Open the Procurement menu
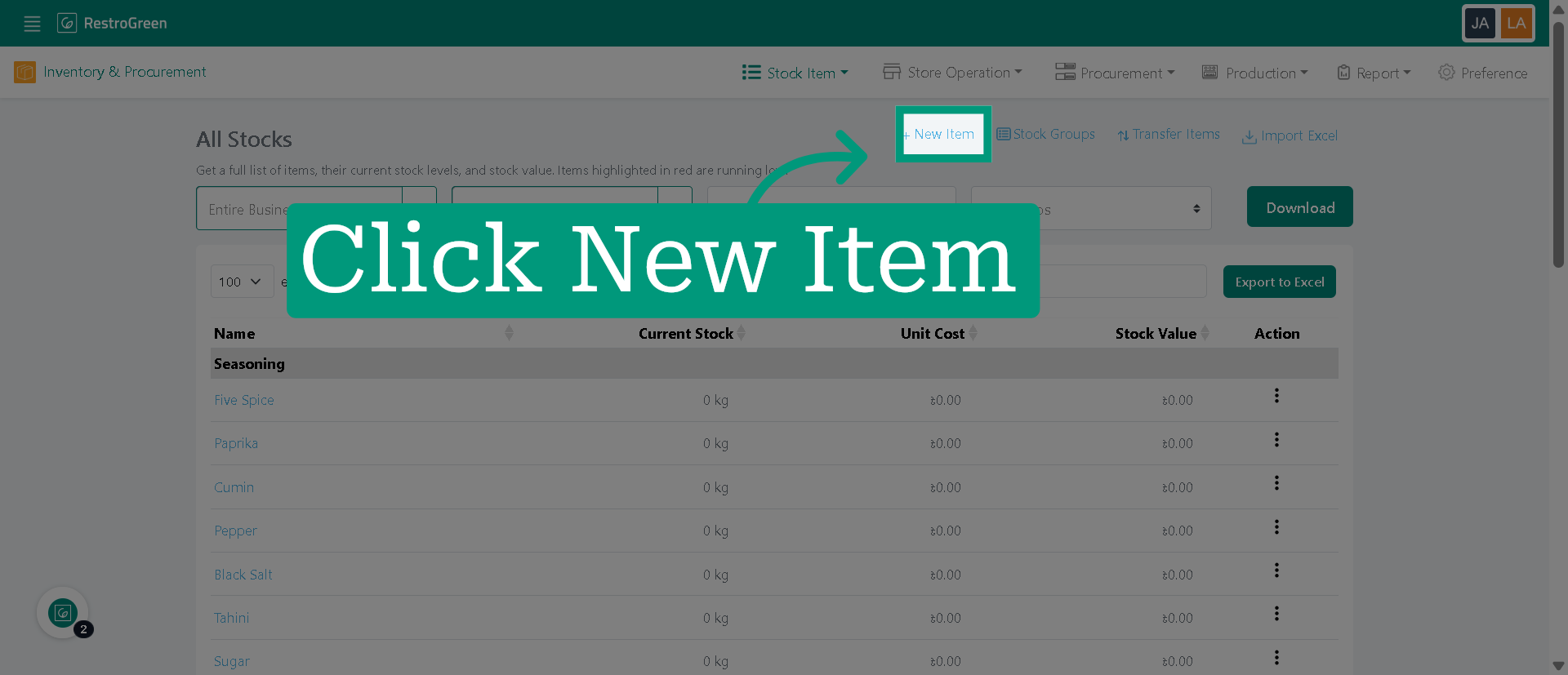The height and width of the screenshot is (675, 1568). [1115, 73]
